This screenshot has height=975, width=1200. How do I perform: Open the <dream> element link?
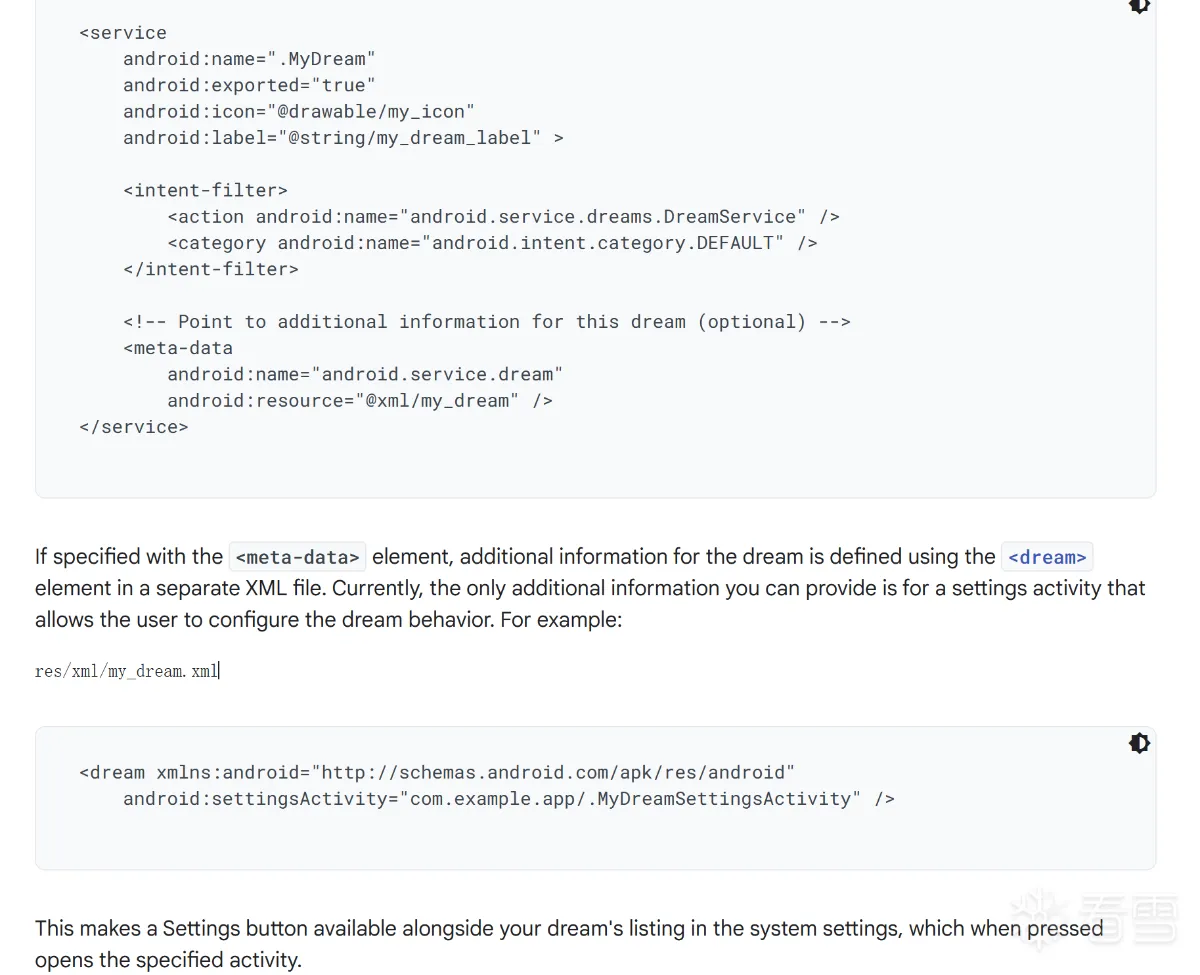click(x=1046, y=557)
